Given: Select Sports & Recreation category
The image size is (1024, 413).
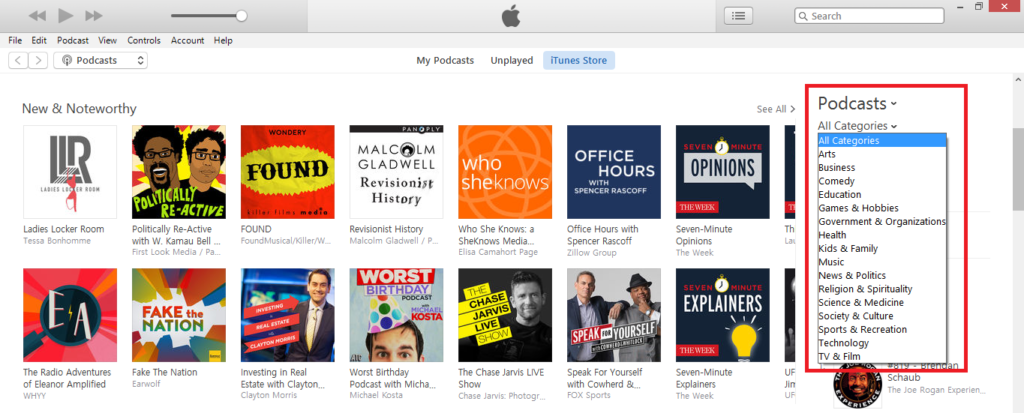Looking at the screenshot, I should (882, 329).
